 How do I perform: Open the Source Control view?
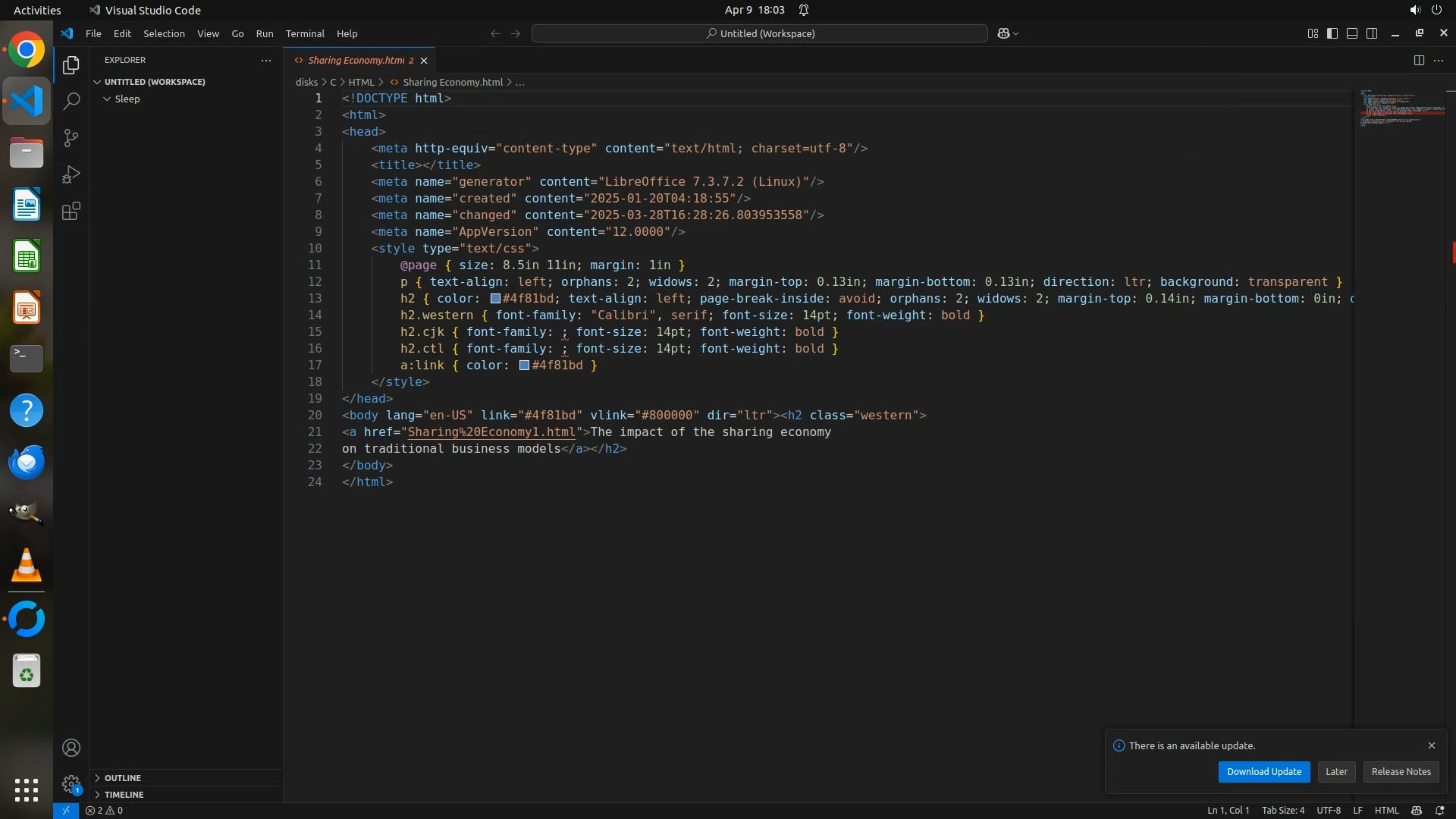pos(71,138)
